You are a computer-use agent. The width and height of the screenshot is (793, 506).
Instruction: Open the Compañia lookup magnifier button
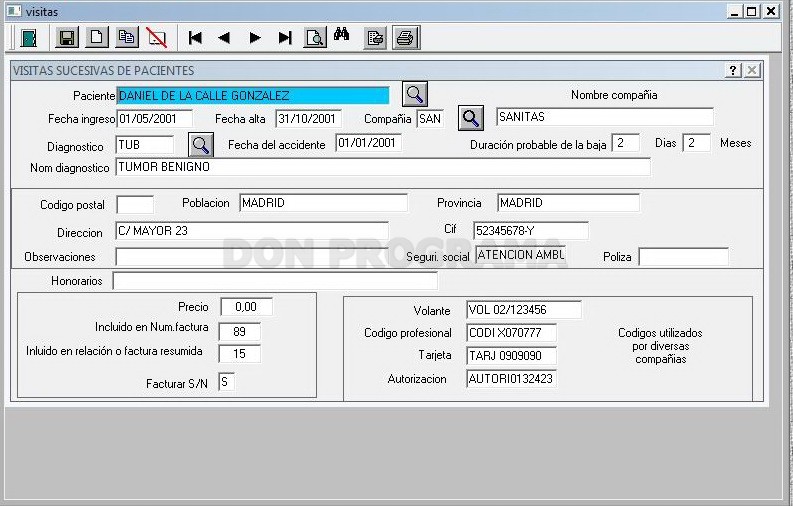[x=470, y=118]
